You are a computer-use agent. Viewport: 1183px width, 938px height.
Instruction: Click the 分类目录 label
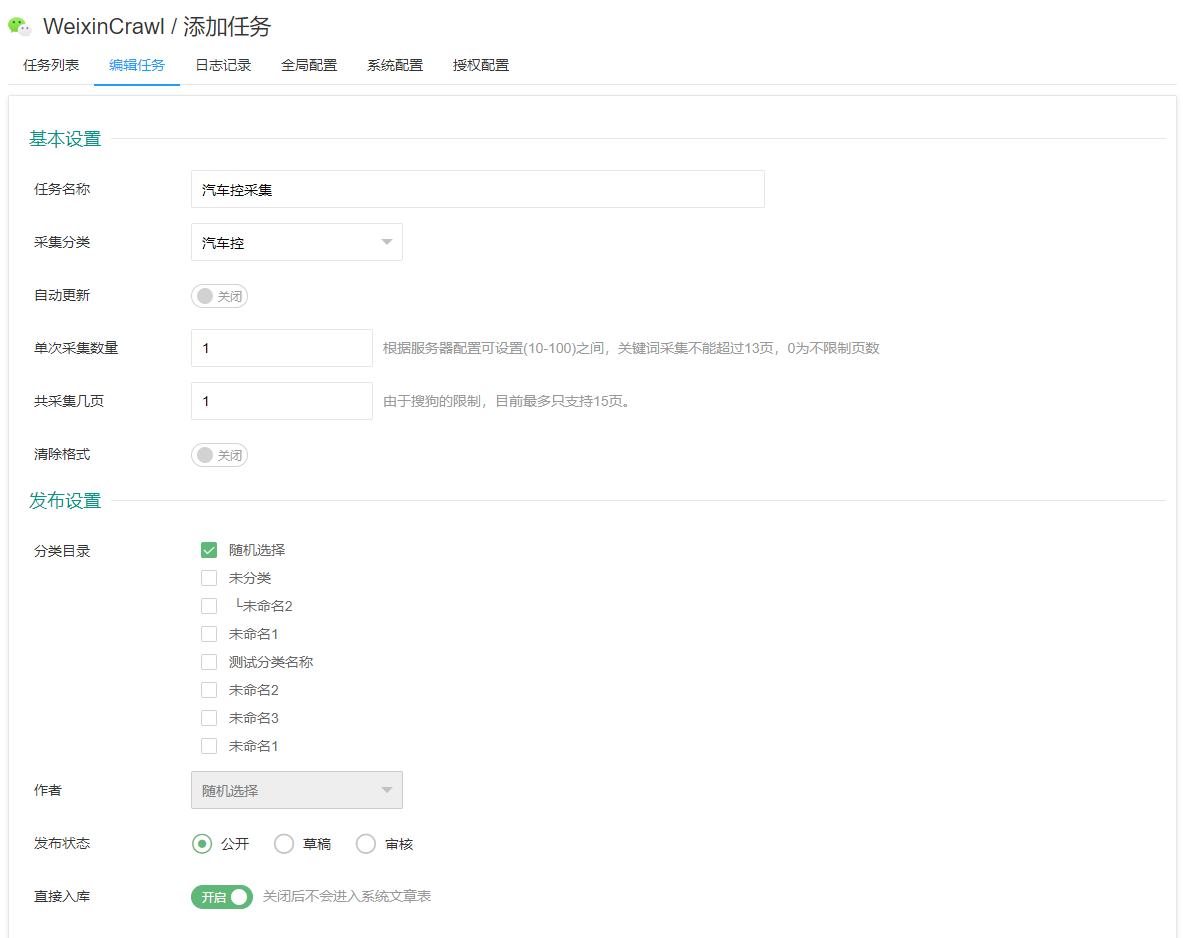click(62, 551)
